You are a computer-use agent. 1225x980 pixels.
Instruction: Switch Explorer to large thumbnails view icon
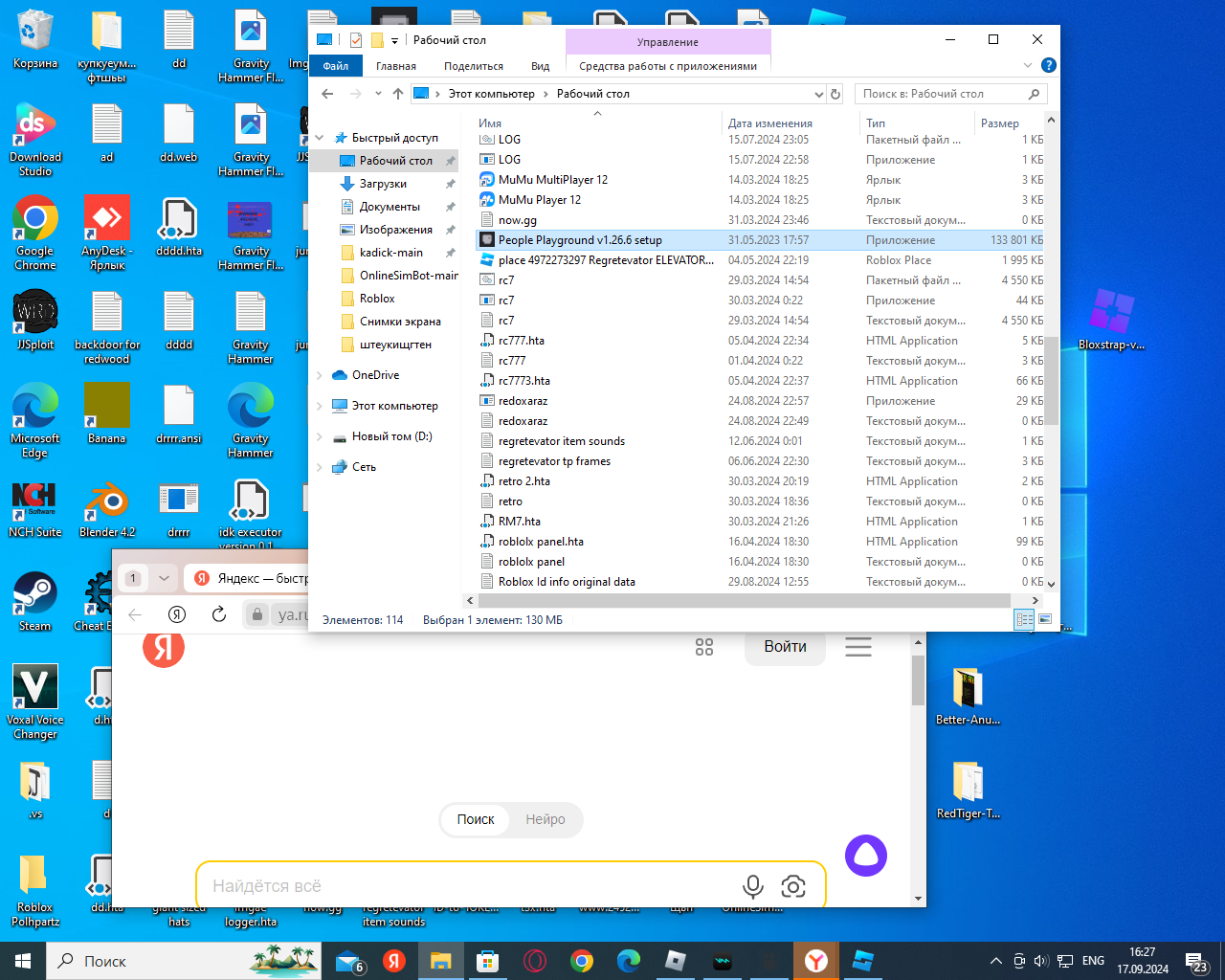[1045, 620]
